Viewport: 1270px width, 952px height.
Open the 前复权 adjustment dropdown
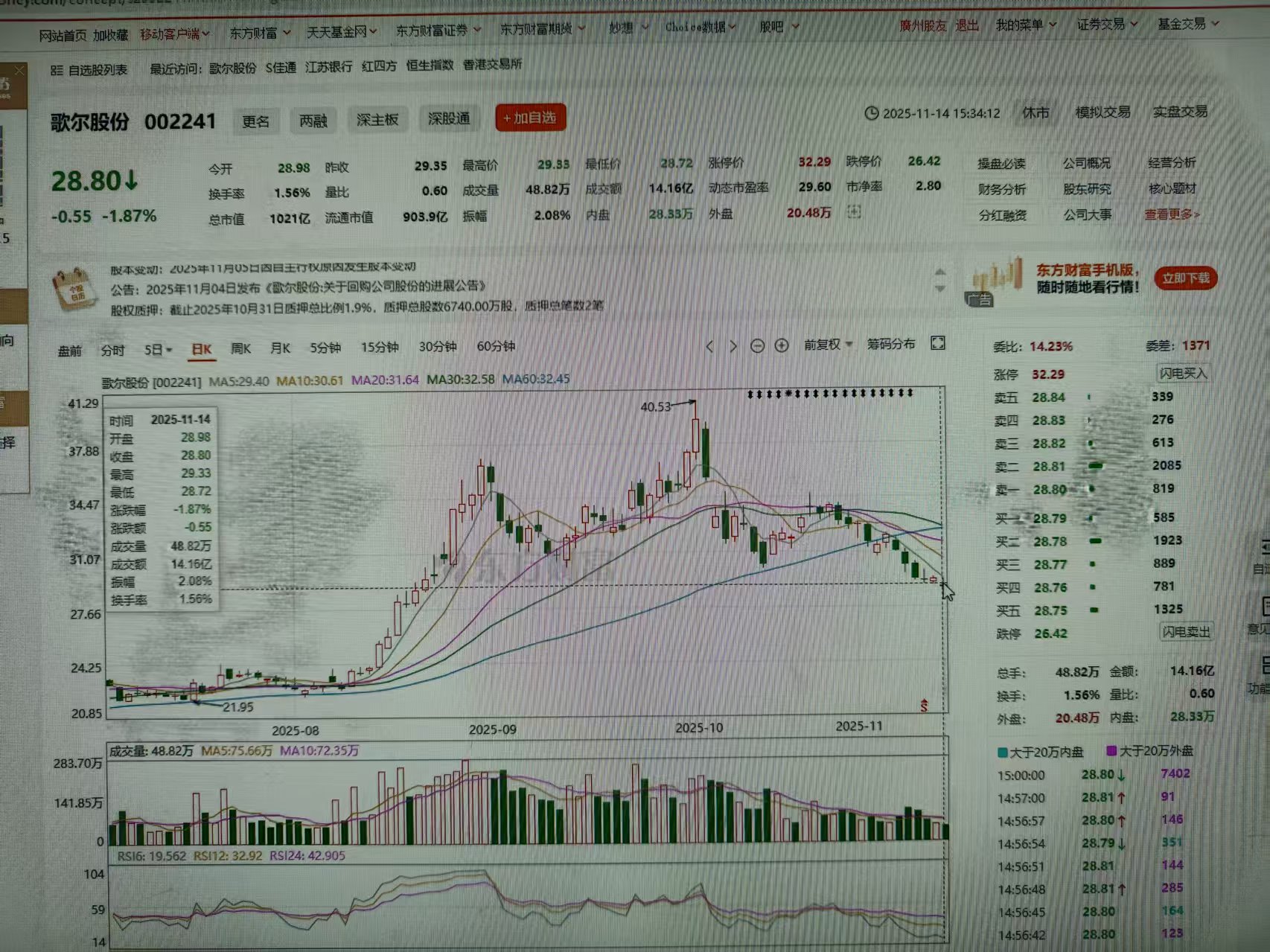828,345
